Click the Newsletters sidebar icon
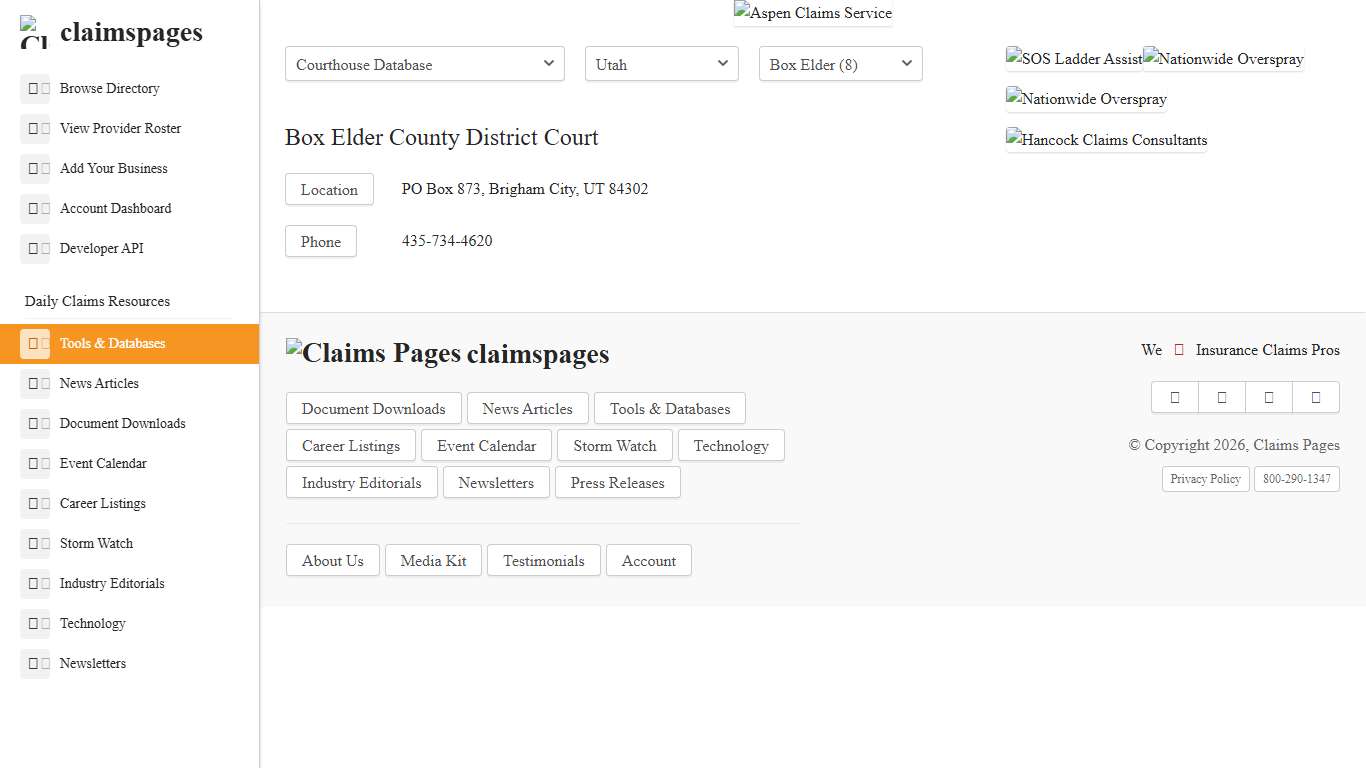1366x768 pixels. pyautogui.click(x=36, y=663)
